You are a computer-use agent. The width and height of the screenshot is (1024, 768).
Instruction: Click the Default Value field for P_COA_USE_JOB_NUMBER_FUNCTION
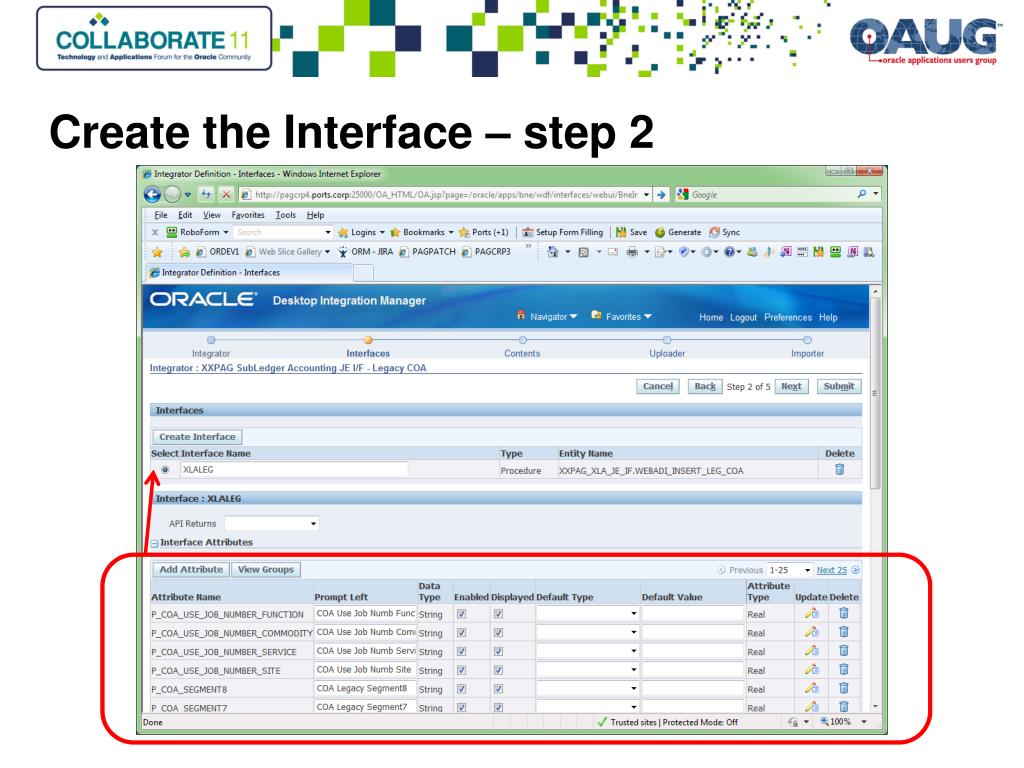[x=693, y=613]
